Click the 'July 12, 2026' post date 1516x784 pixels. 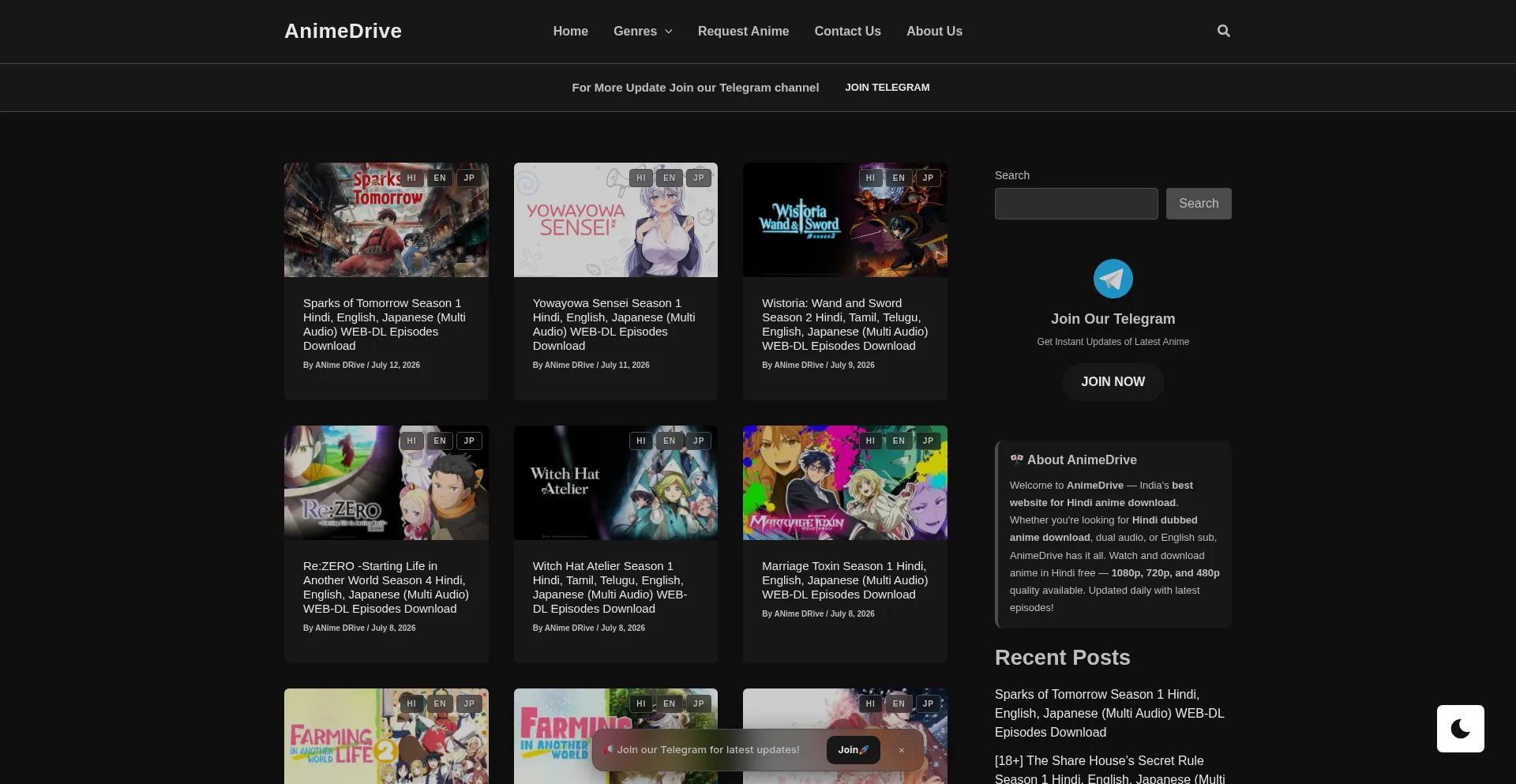pyautogui.click(x=396, y=366)
